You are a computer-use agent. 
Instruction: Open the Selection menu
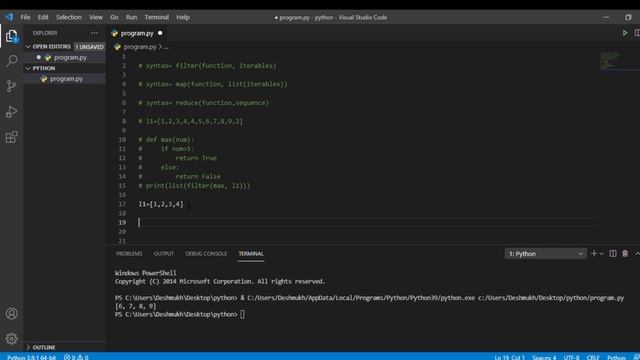click(69, 17)
